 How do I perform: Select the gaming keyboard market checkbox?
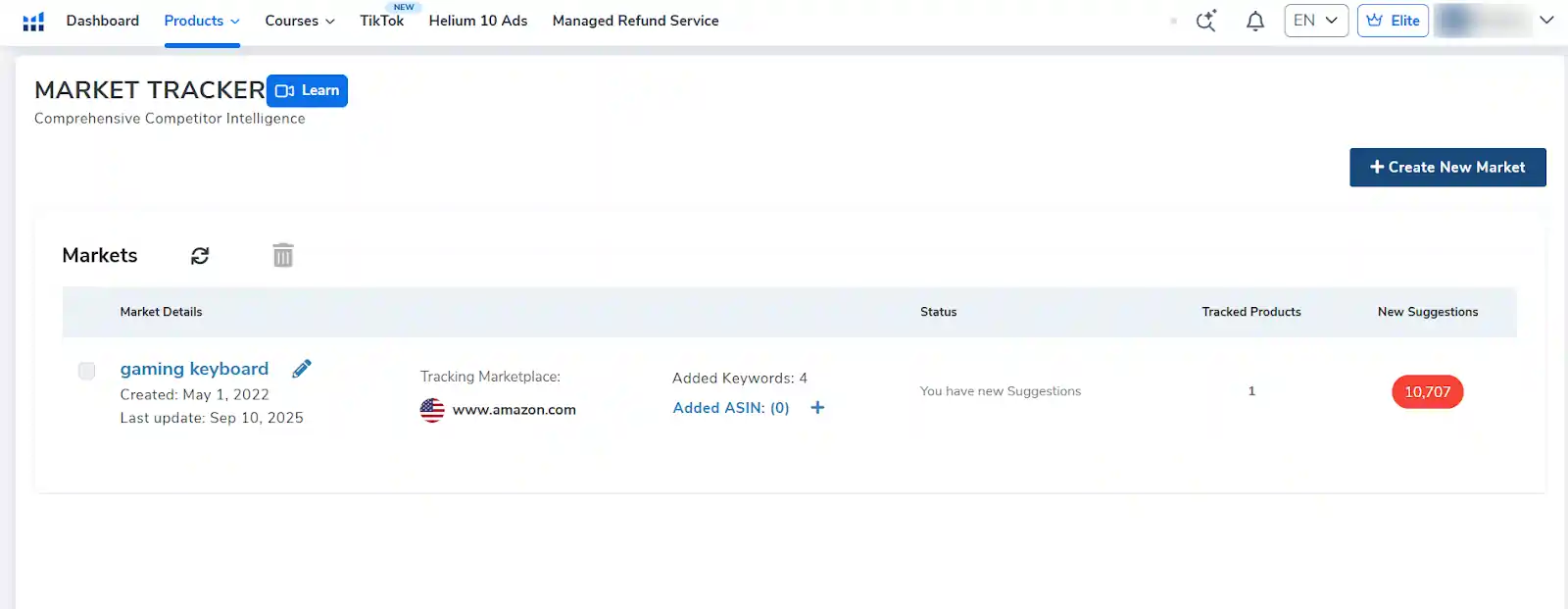87,371
